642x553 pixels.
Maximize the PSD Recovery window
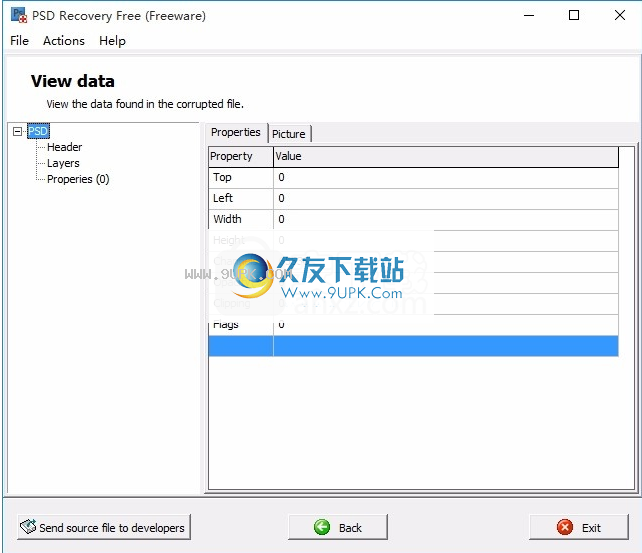click(x=574, y=16)
